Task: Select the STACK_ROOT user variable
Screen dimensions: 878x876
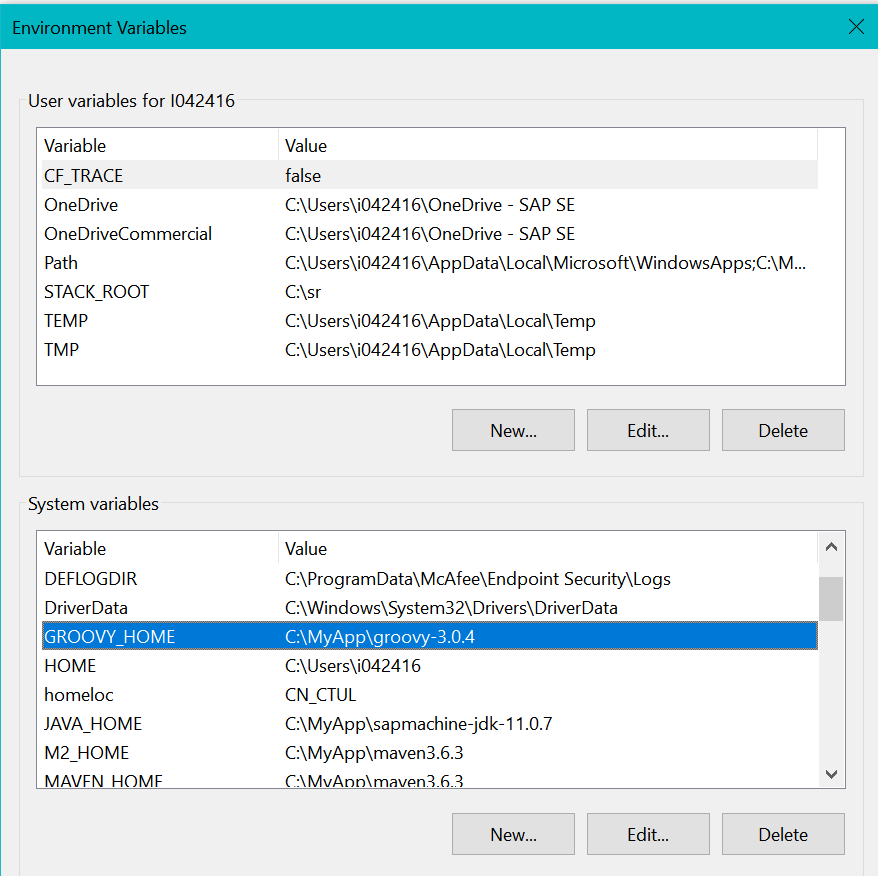Action: coord(96,292)
